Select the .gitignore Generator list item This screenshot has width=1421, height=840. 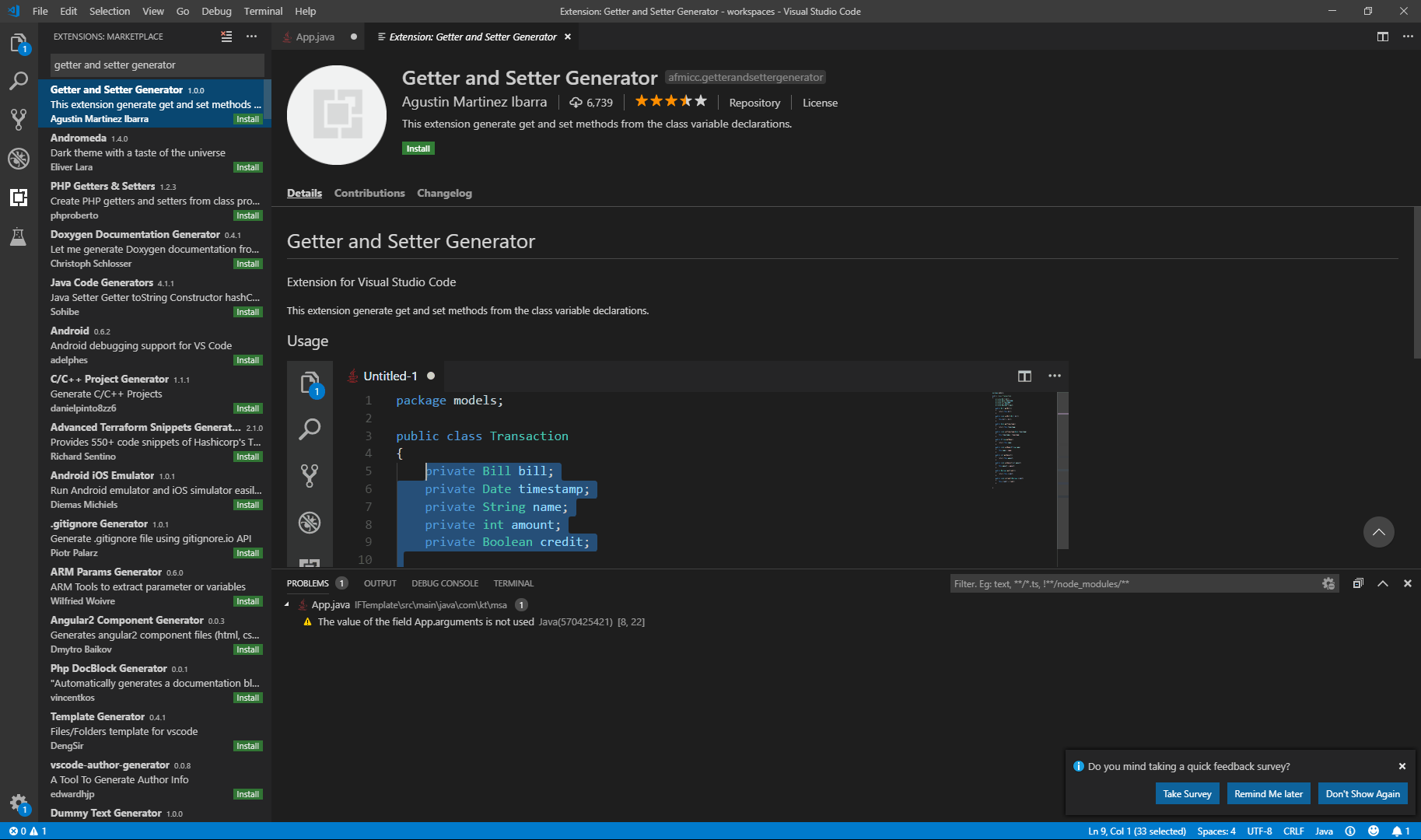[155, 538]
